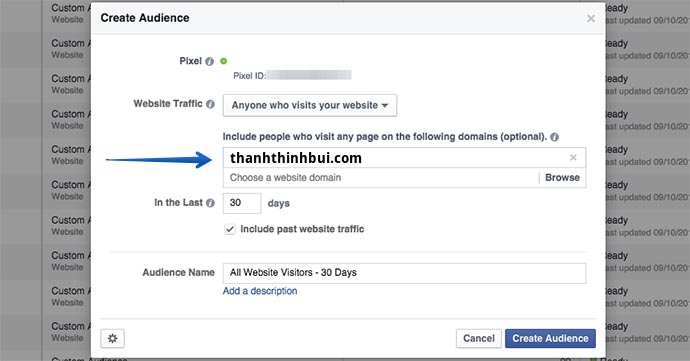Screen dimensions: 690x361
Task: Click the info icon beside Website Traffic
Action: point(210,104)
